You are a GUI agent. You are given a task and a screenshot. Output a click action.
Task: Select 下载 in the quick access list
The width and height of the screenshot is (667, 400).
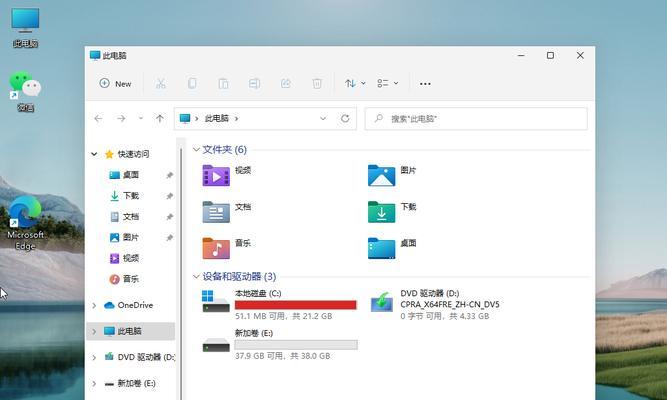pyautogui.click(x=131, y=196)
